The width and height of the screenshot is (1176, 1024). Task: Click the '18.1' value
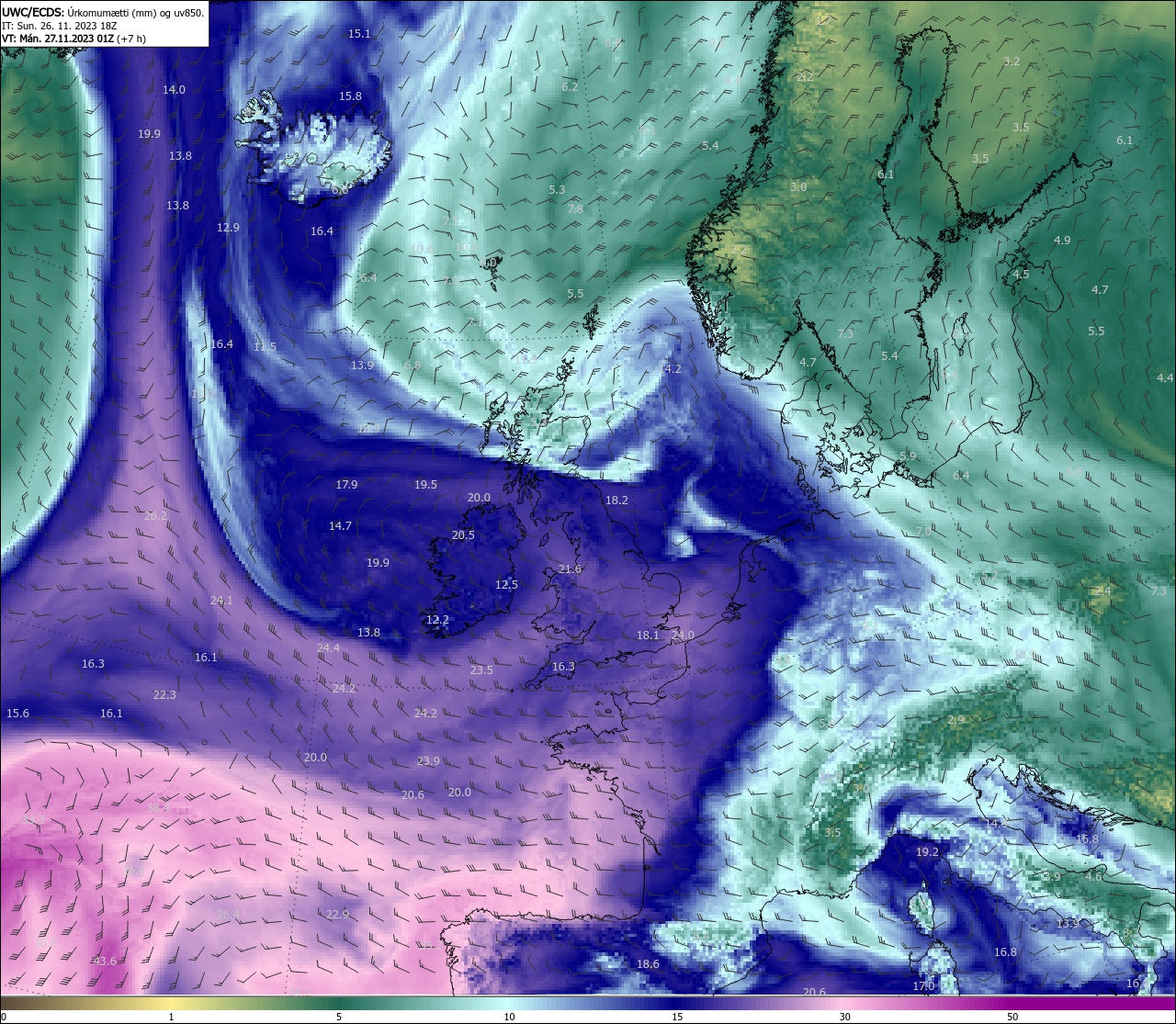click(648, 636)
